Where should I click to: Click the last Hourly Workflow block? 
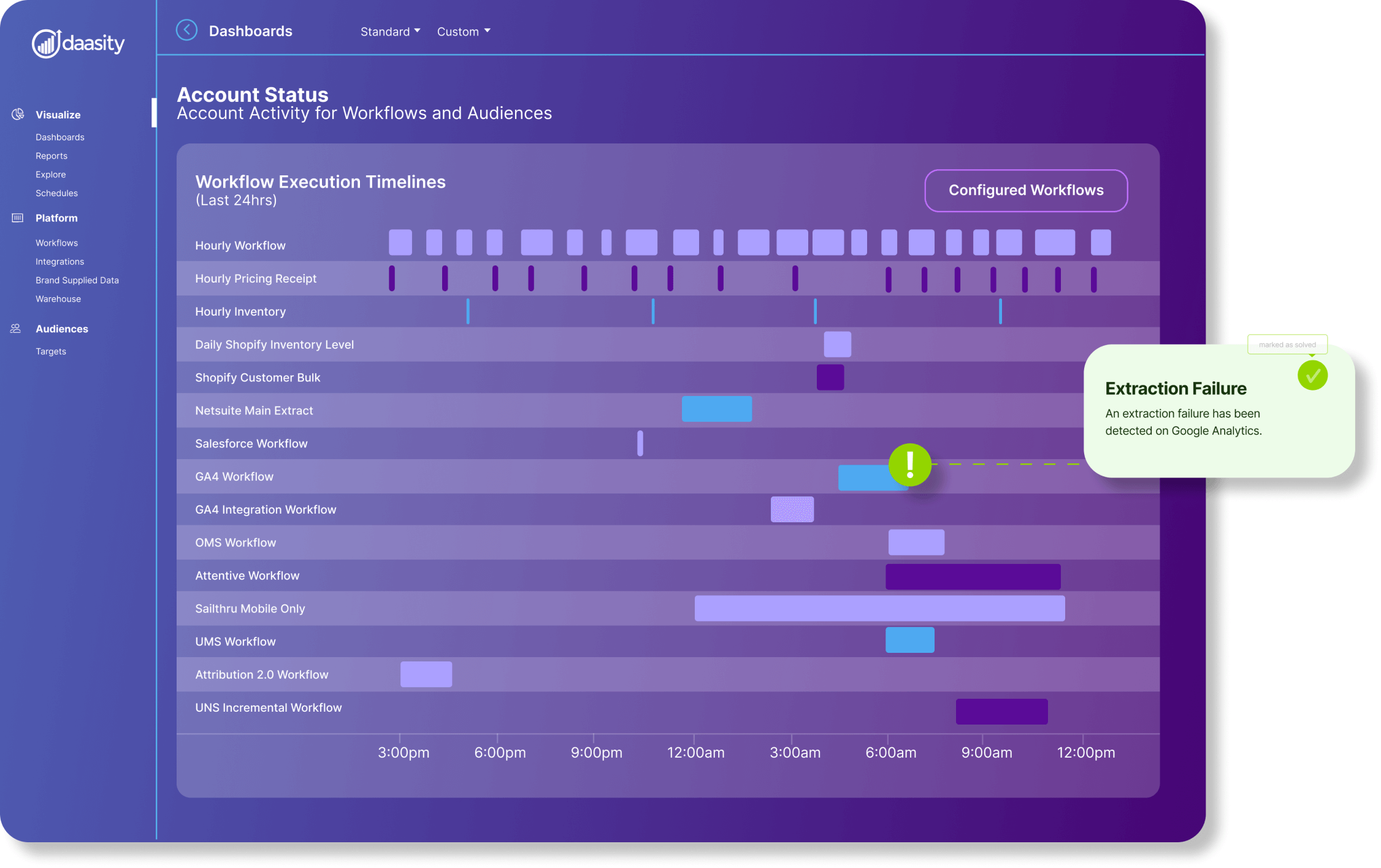pos(1101,243)
